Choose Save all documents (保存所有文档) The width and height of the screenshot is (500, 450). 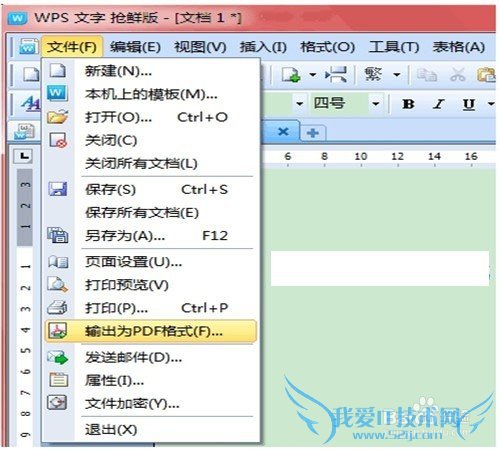[x=151, y=213]
